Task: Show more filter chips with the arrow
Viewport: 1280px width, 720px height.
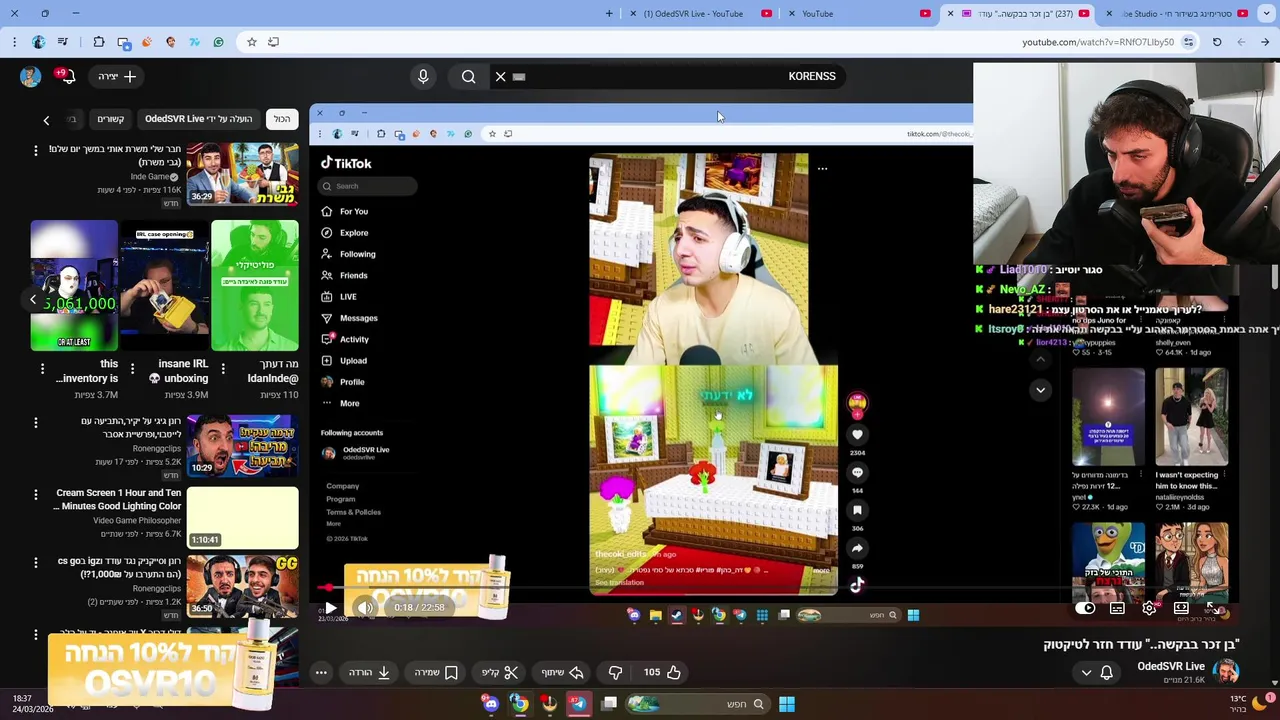Action: click(46, 120)
